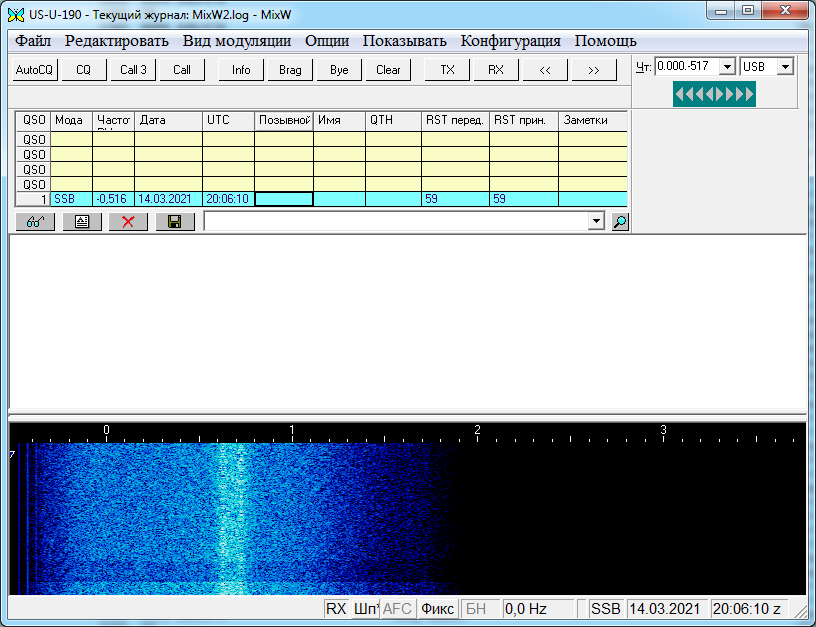Open the Опции menu
The image size is (816, 627).
coord(327,41)
